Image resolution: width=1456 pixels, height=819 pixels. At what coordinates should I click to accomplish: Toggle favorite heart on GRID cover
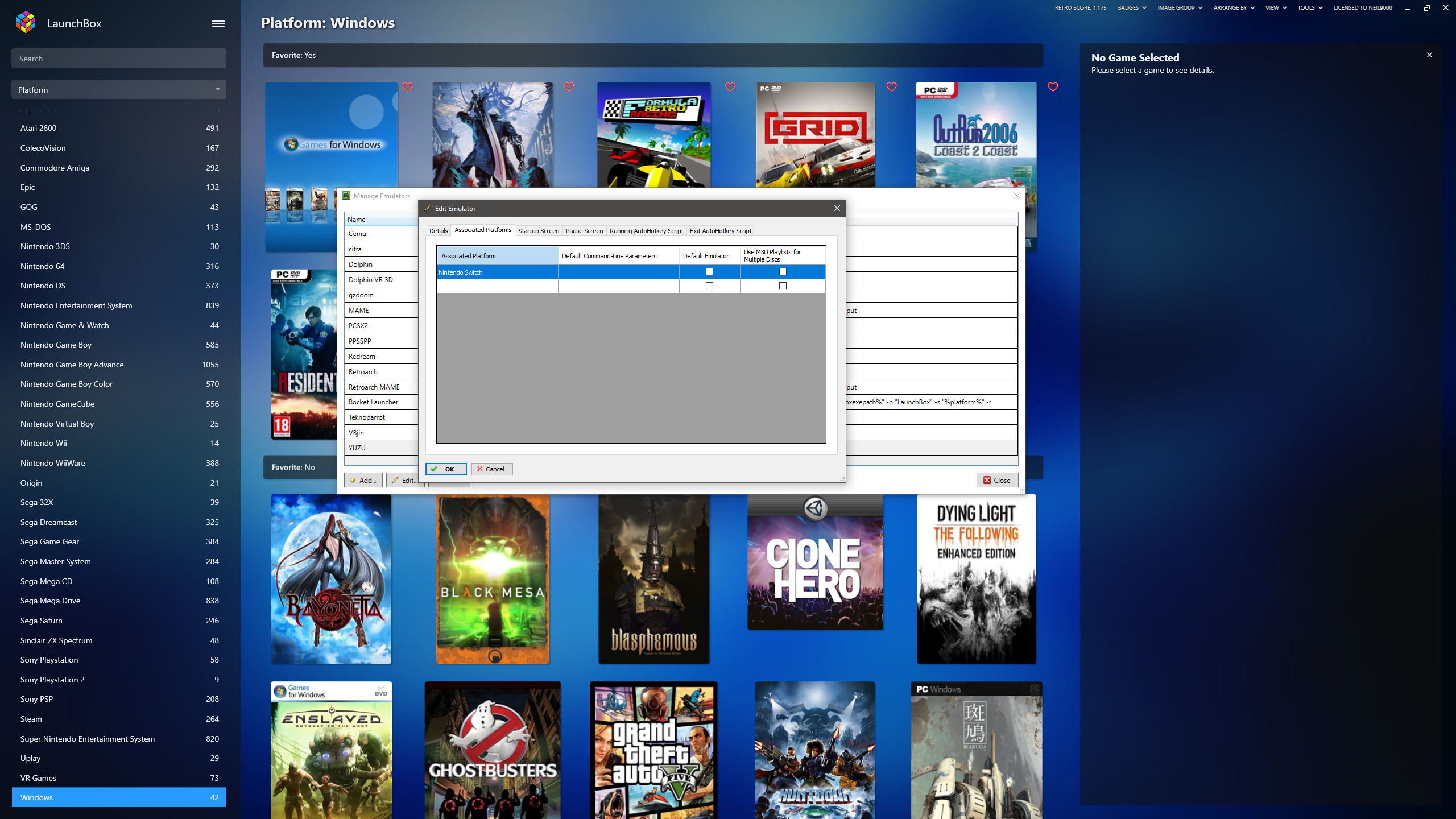pos(891,87)
